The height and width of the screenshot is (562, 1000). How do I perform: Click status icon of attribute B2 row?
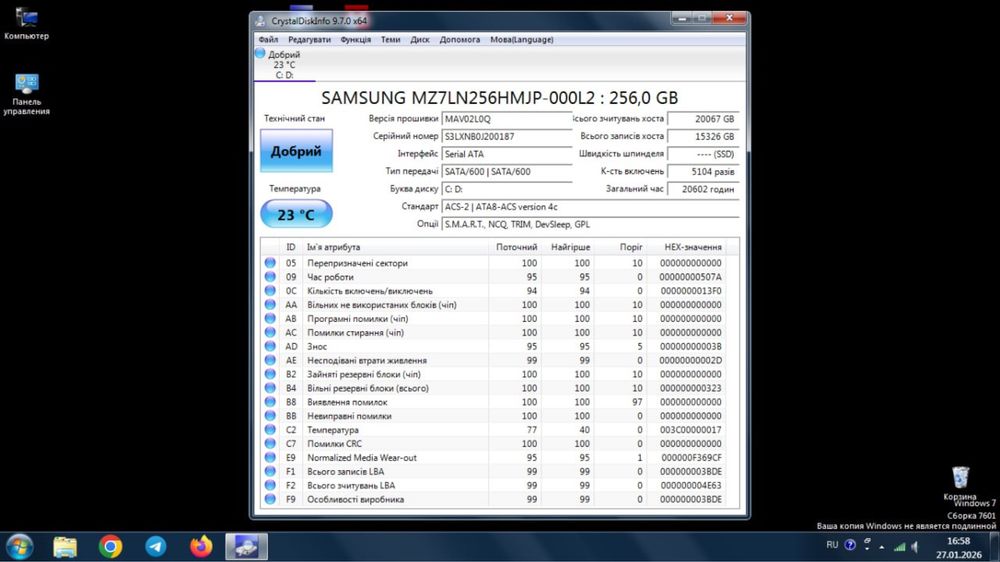tap(270, 374)
